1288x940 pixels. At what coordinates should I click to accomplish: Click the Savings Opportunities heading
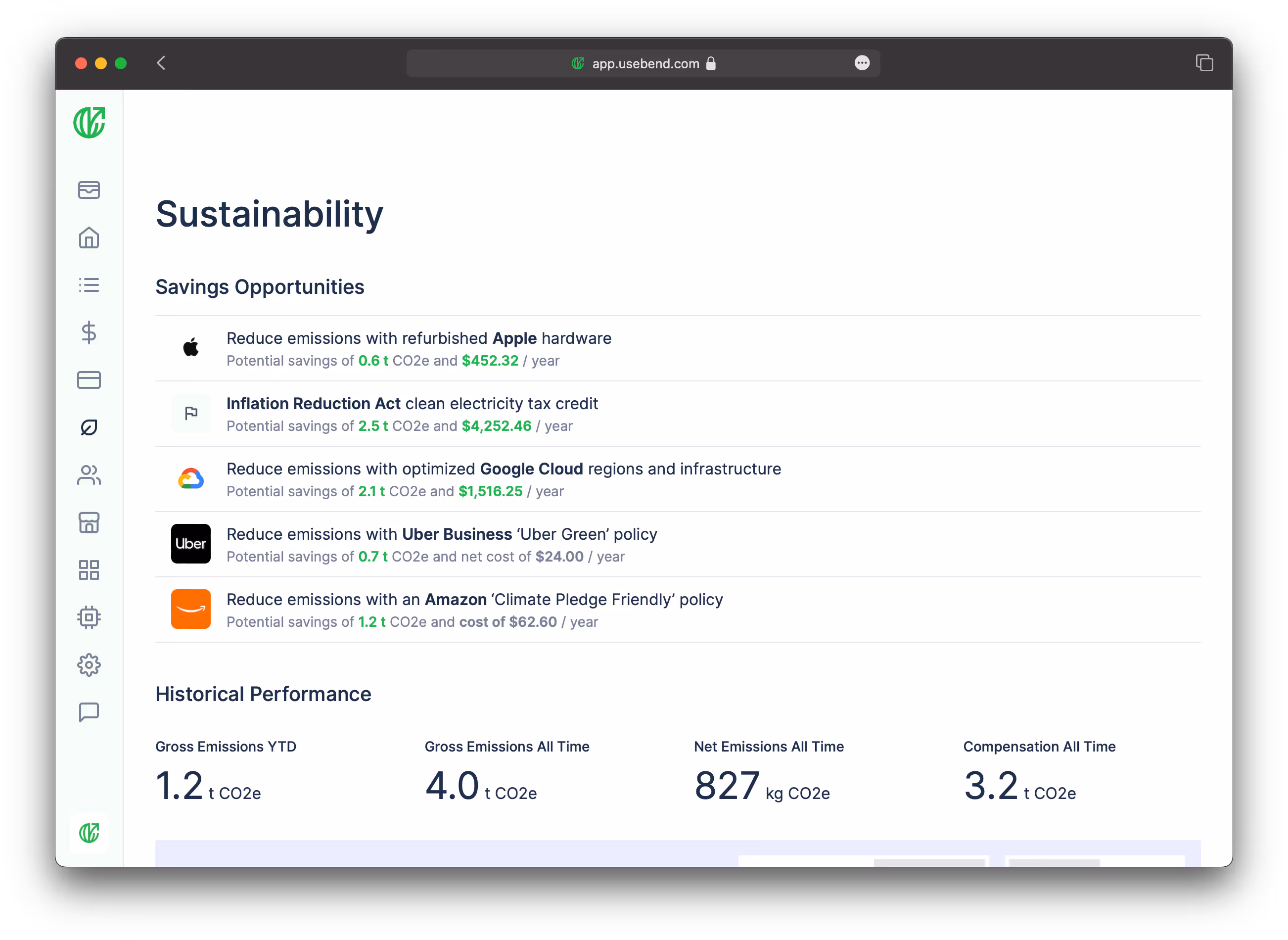tap(259, 287)
